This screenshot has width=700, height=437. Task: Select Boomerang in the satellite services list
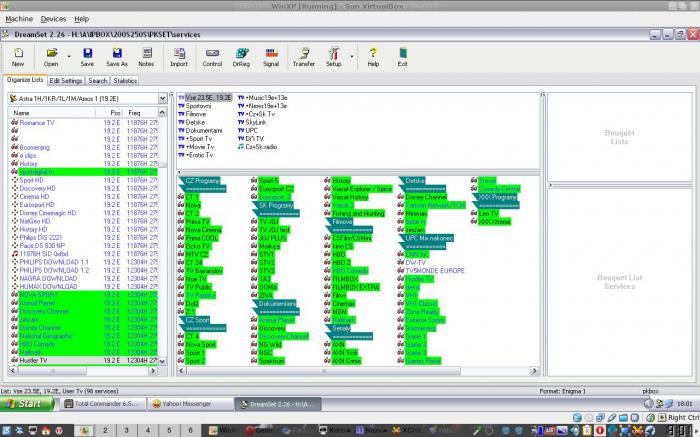84,147
